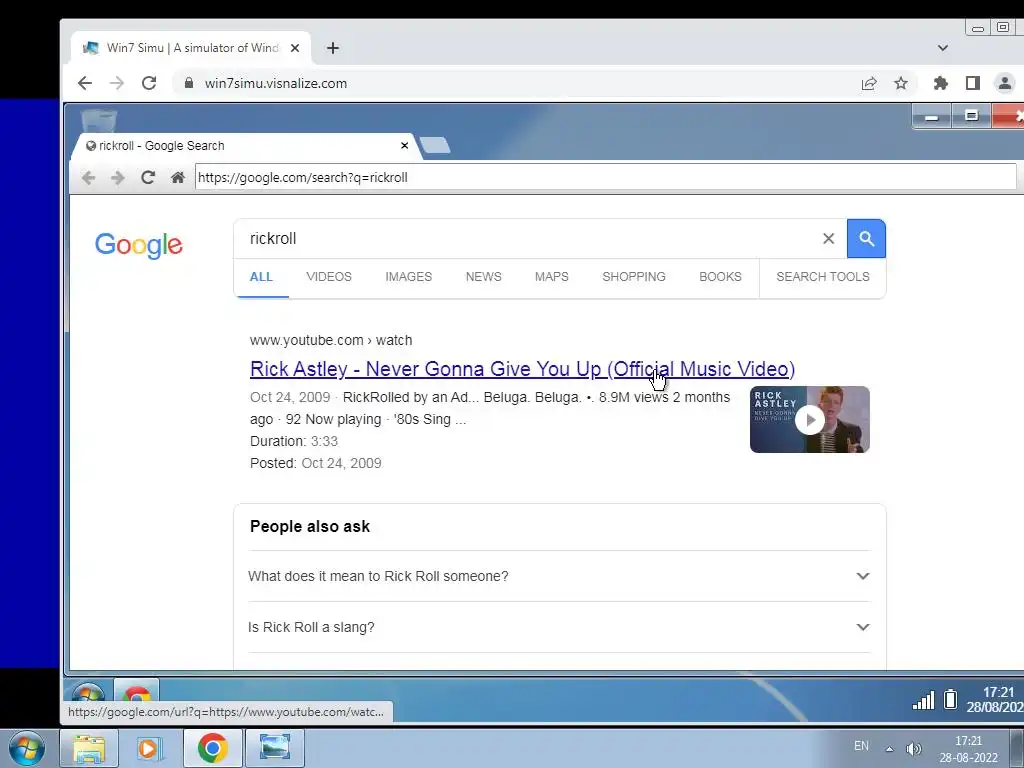Click the 'People also ask' heading
Viewport: 1024px width, 768px height.
(310, 526)
